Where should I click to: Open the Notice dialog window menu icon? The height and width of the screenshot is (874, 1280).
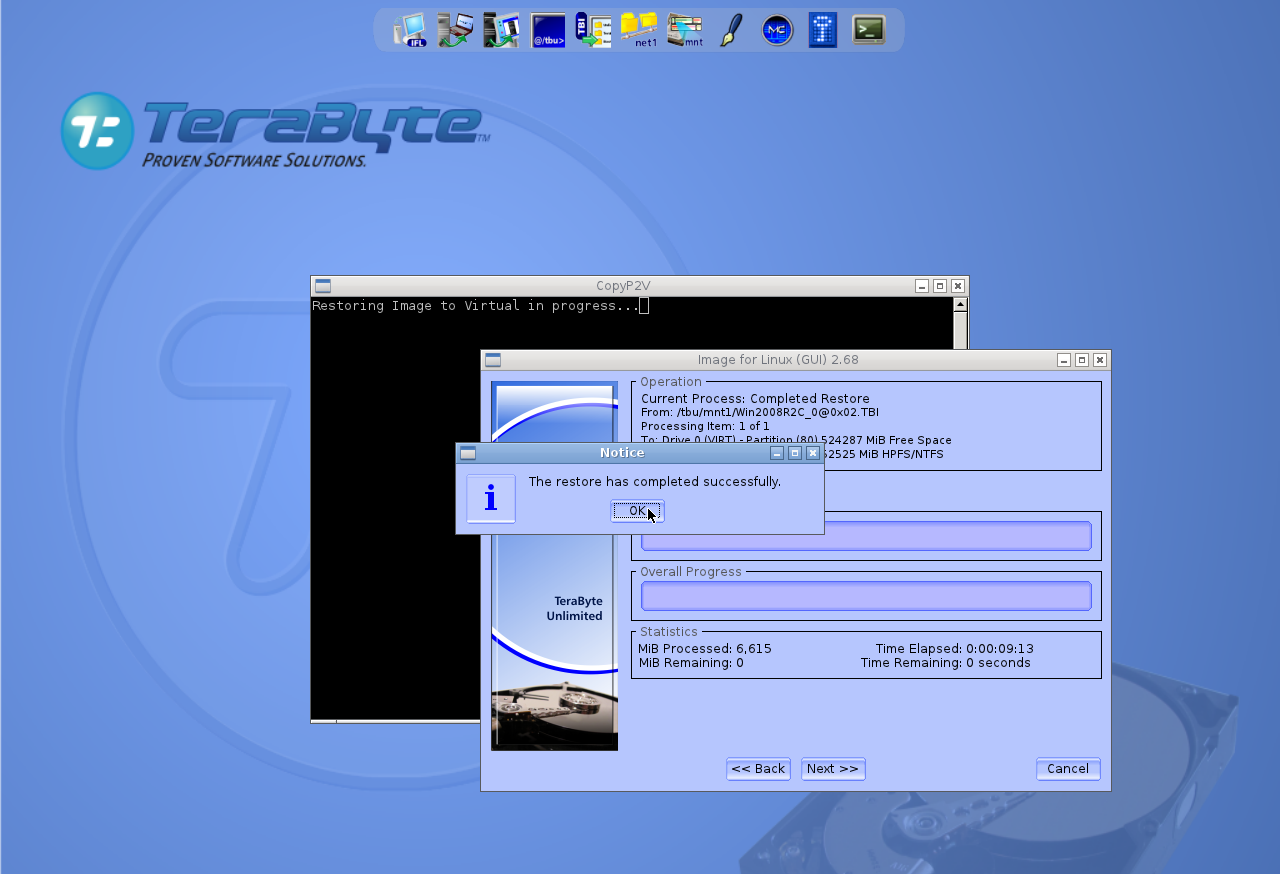(468, 453)
